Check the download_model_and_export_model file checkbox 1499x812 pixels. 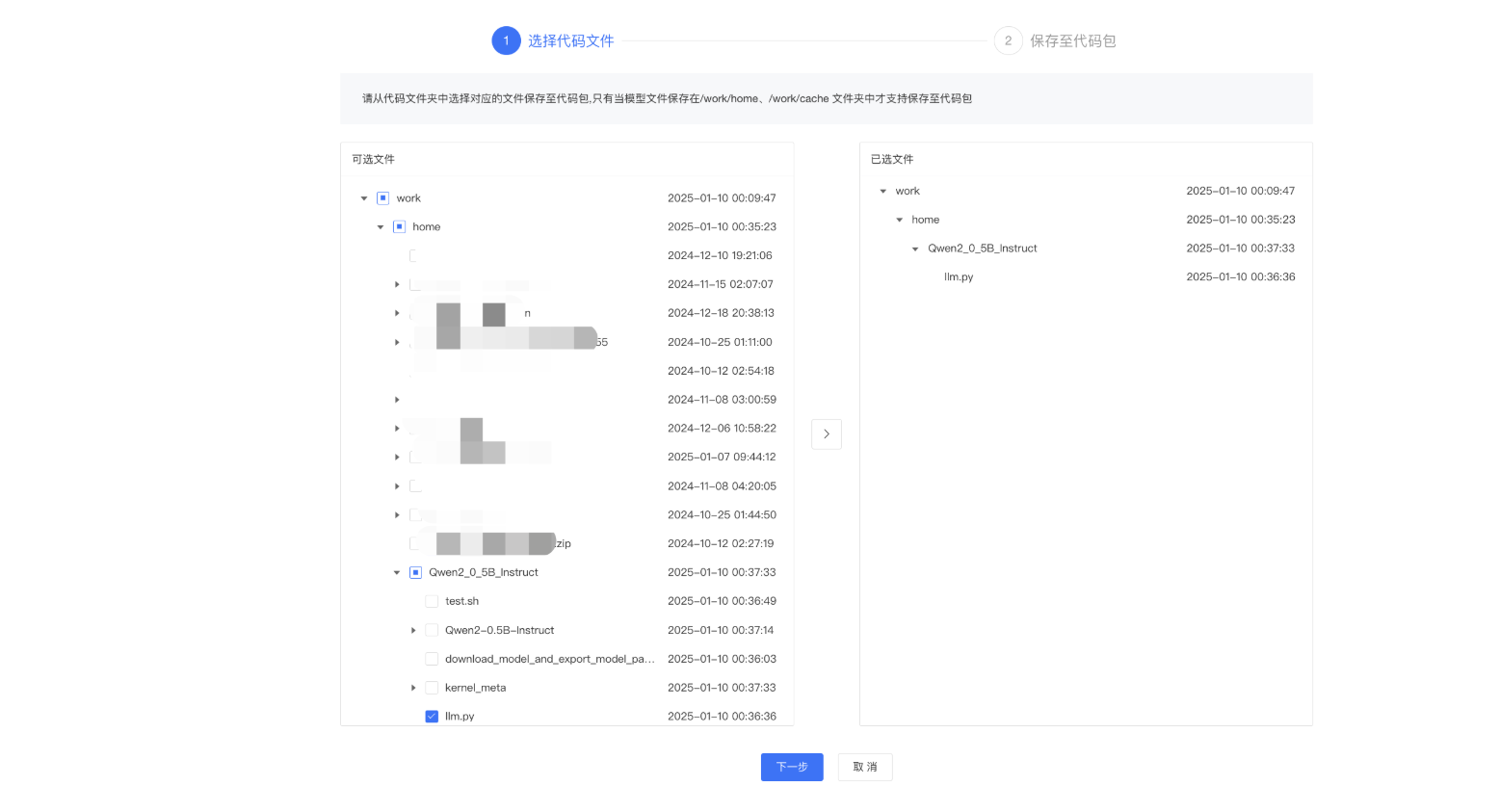[432, 659]
